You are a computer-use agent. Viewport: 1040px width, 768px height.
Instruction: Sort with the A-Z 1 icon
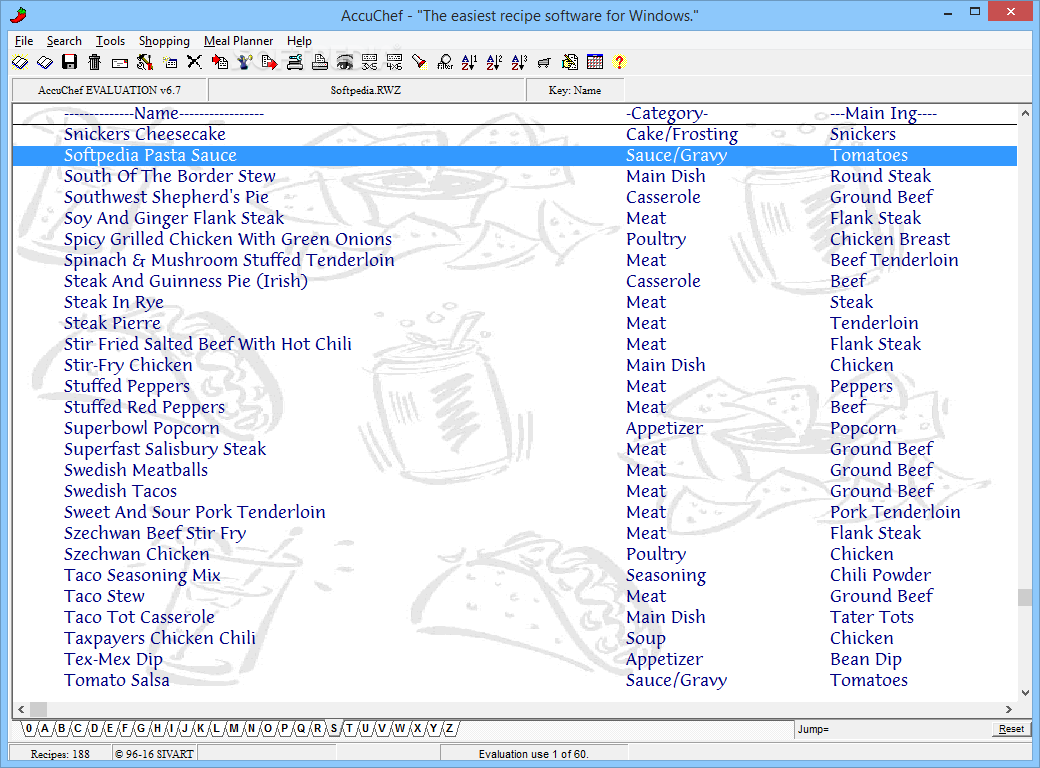pos(470,62)
